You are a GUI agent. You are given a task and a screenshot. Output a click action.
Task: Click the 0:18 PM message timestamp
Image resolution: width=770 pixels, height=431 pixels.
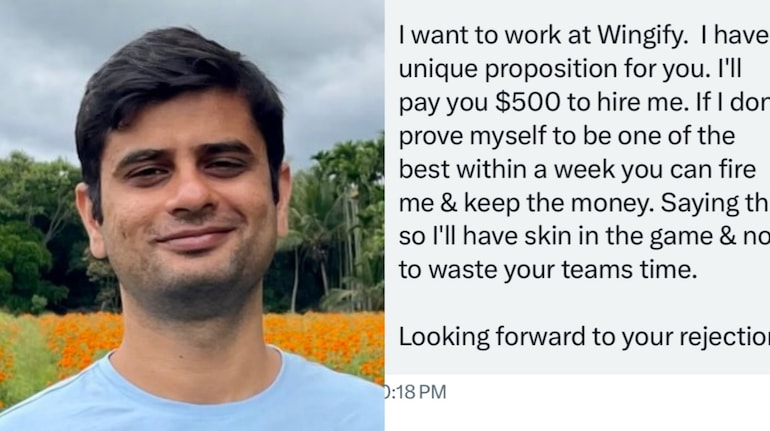tap(415, 392)
